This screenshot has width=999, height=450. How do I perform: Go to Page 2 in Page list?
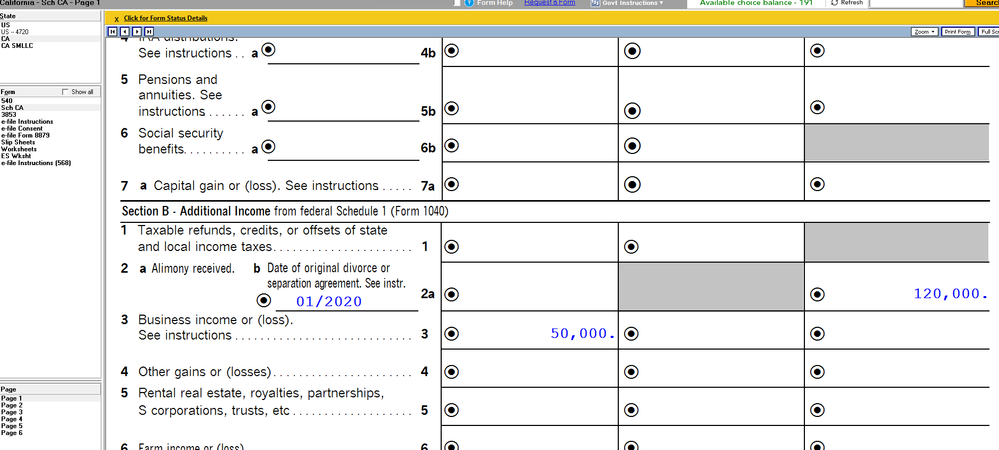[x=50, y=405]
